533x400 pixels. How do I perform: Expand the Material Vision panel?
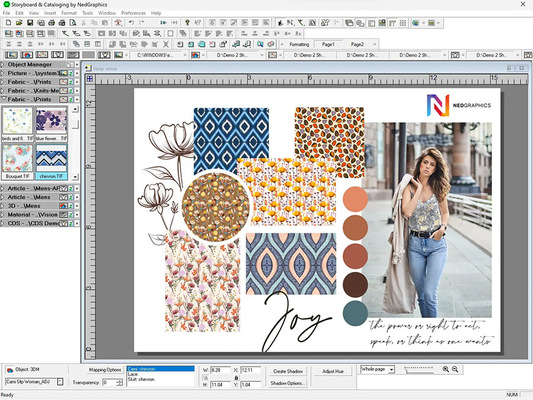3,215
